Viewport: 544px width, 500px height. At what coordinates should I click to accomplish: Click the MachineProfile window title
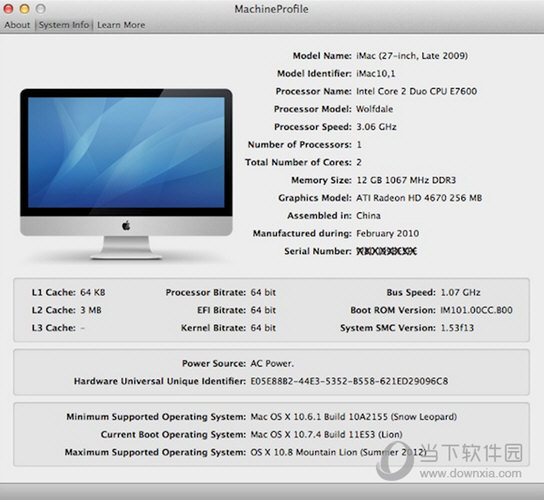coord(271,9)
